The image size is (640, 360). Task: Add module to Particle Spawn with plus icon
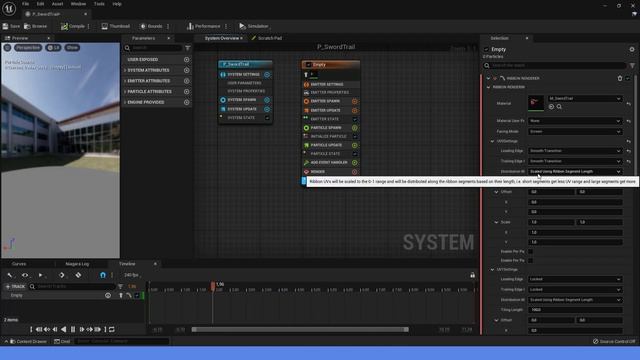355,128
